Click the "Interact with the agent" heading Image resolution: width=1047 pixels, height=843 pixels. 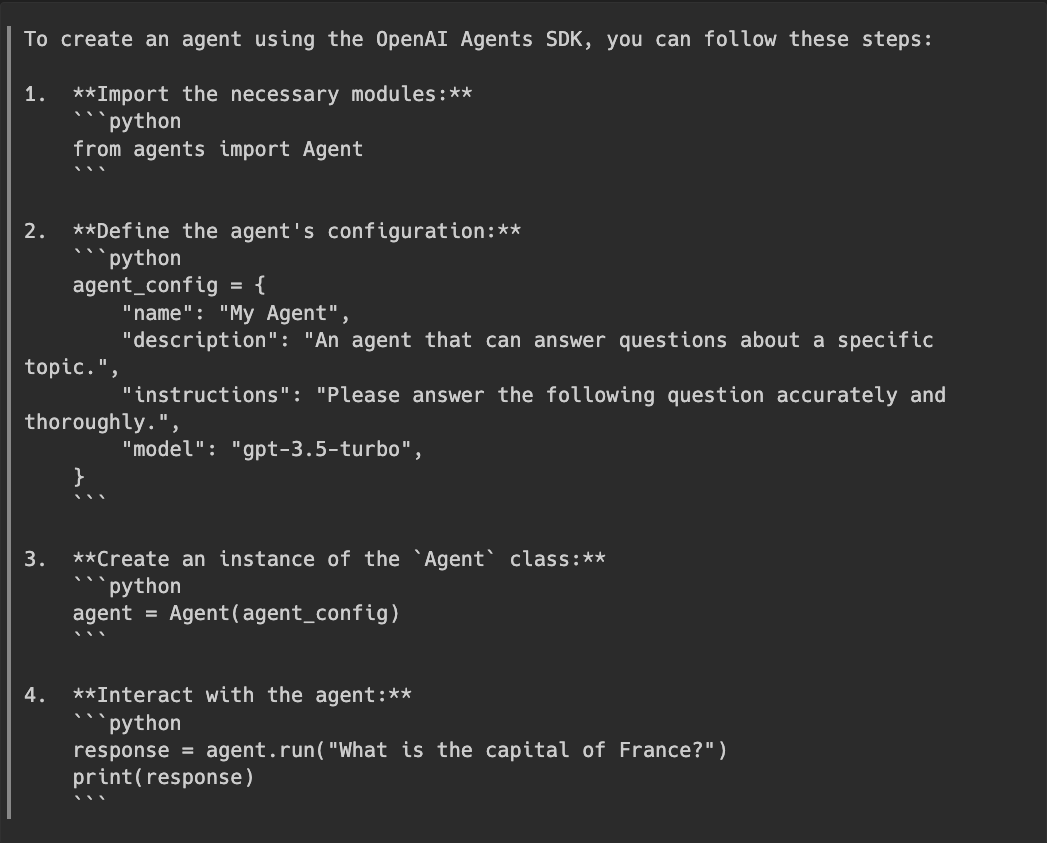tap(241, 696)
